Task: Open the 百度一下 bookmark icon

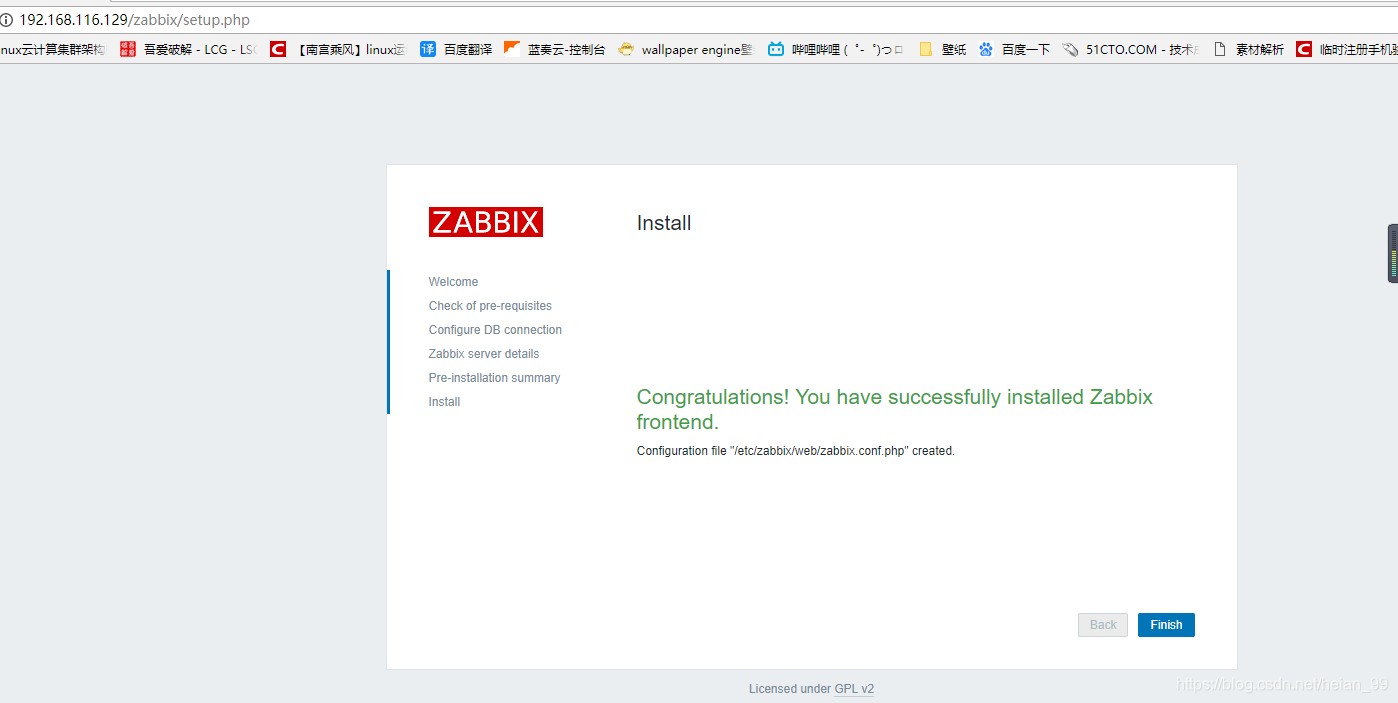Action: (986, 49)
